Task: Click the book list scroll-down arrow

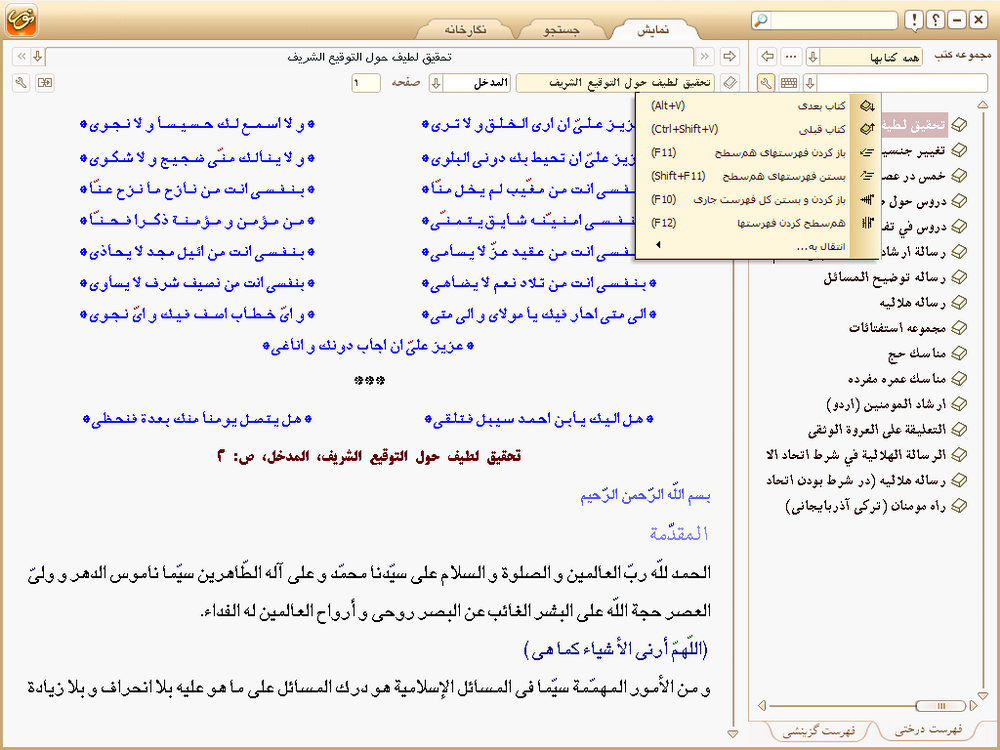Action: click(983, 695)
